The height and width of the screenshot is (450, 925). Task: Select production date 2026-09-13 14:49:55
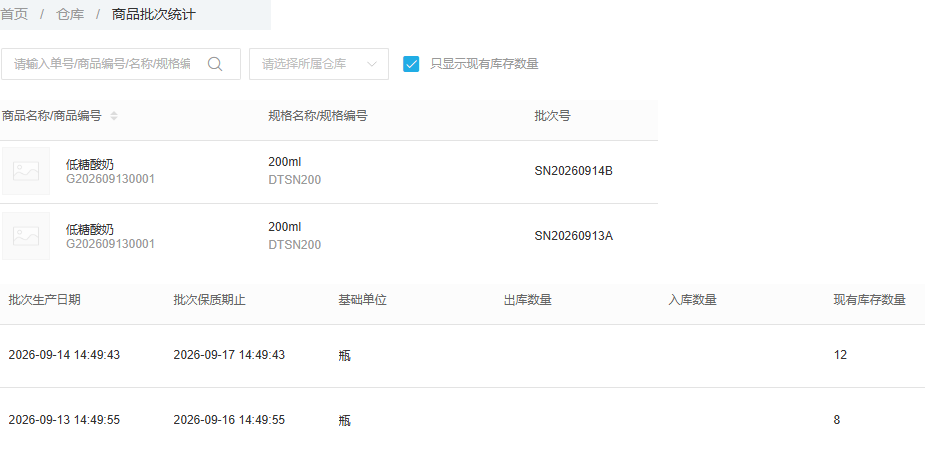pyautogui.click(x=64, y=420)
